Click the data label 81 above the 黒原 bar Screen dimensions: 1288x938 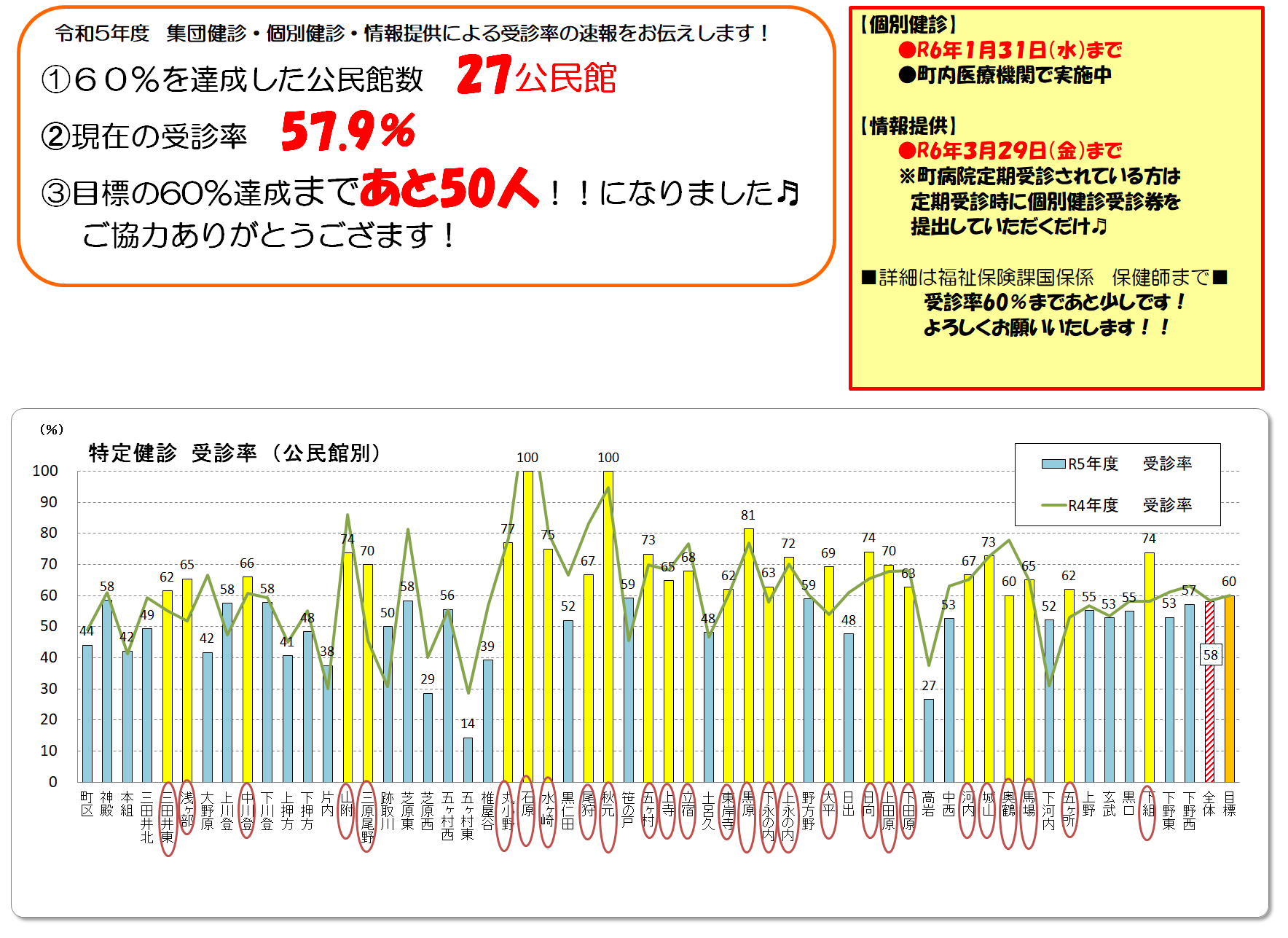pos(748,515)
